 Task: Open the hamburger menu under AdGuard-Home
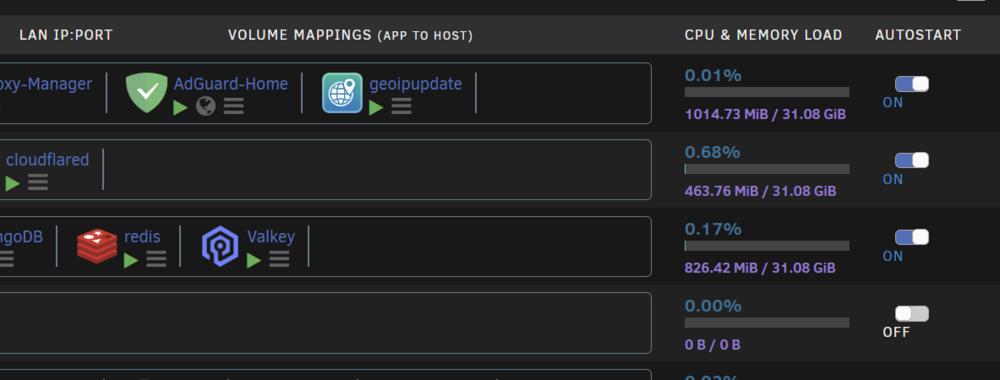[x=233, y=106]
